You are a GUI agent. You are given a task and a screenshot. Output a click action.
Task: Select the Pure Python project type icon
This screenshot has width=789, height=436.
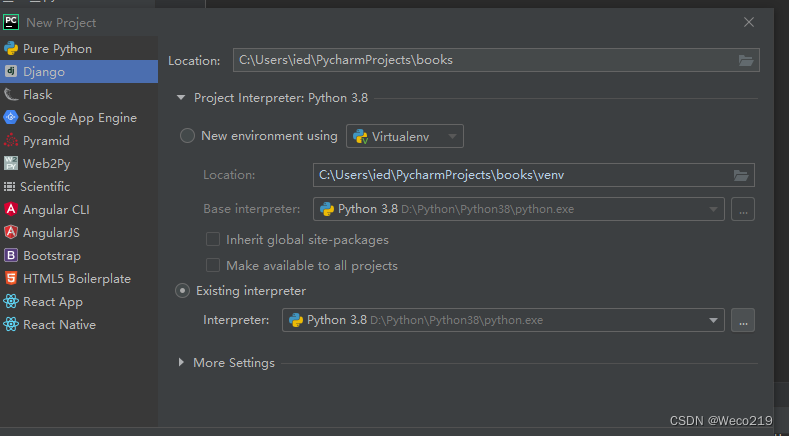[11, 48]
